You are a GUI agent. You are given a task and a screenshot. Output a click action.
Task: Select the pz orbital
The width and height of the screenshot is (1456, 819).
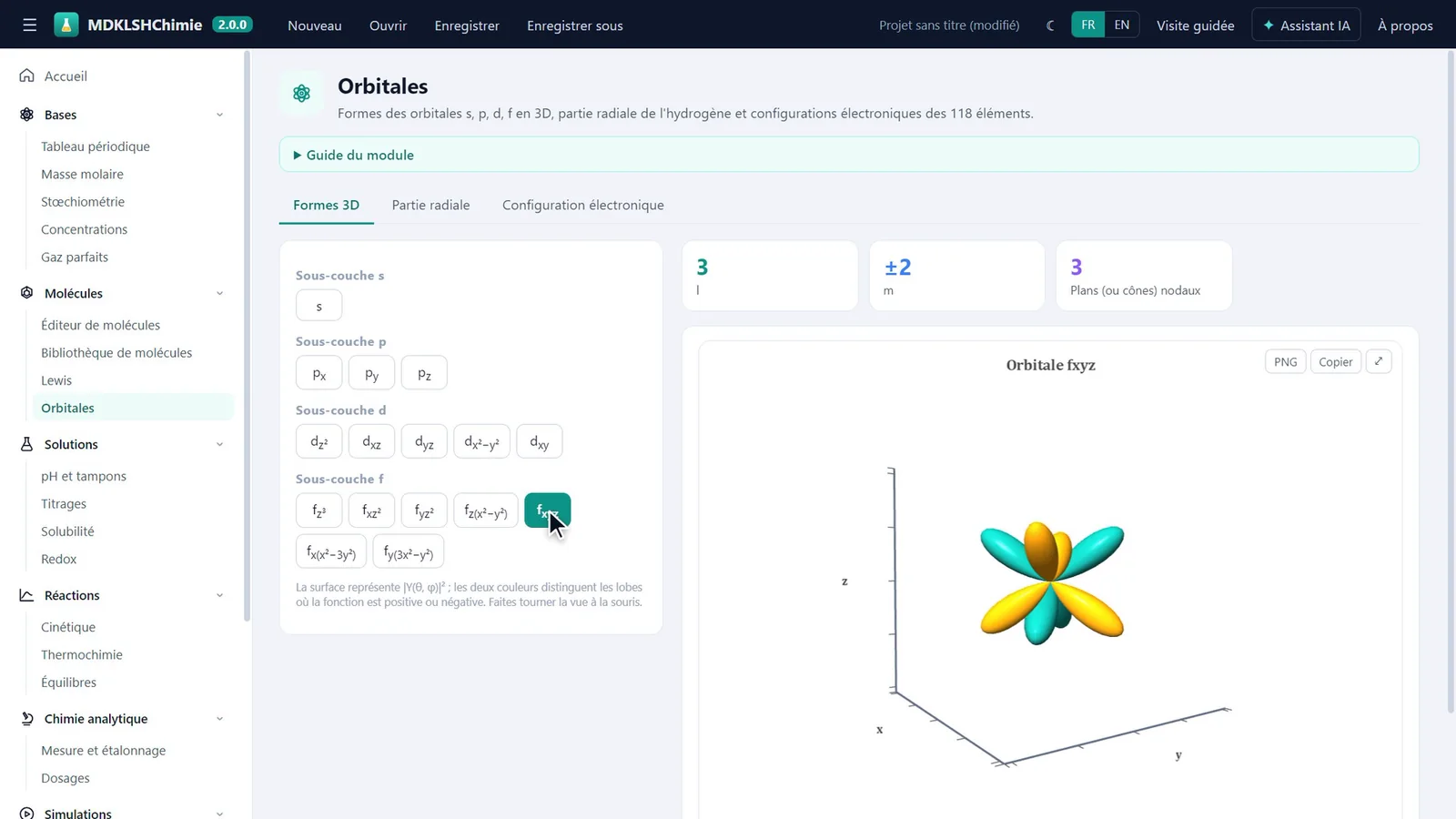click(x=424, y=373)
